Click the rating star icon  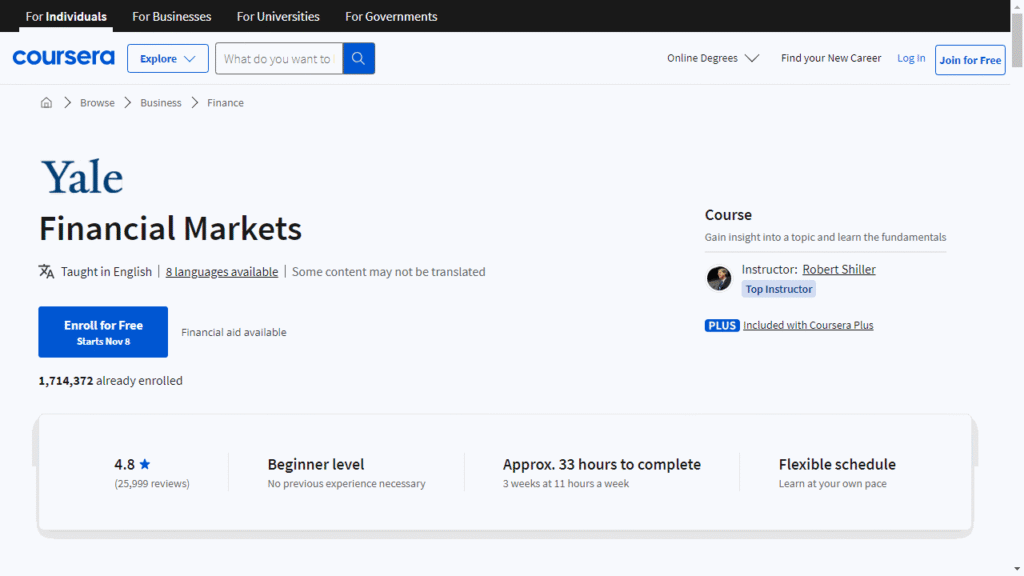[x=145, y=465]
